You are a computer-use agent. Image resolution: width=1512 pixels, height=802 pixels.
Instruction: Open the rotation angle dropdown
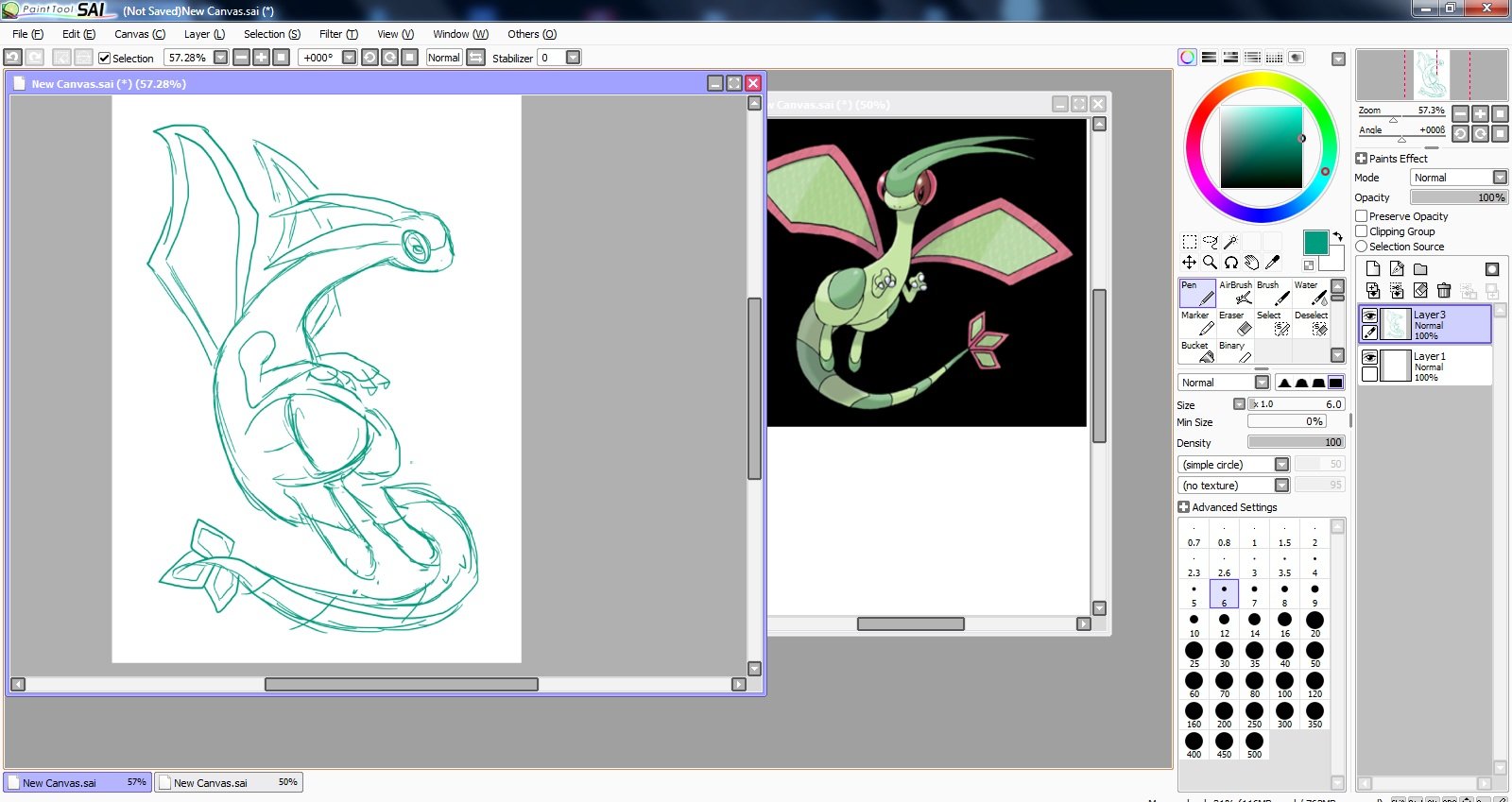[x=350, y=58]
